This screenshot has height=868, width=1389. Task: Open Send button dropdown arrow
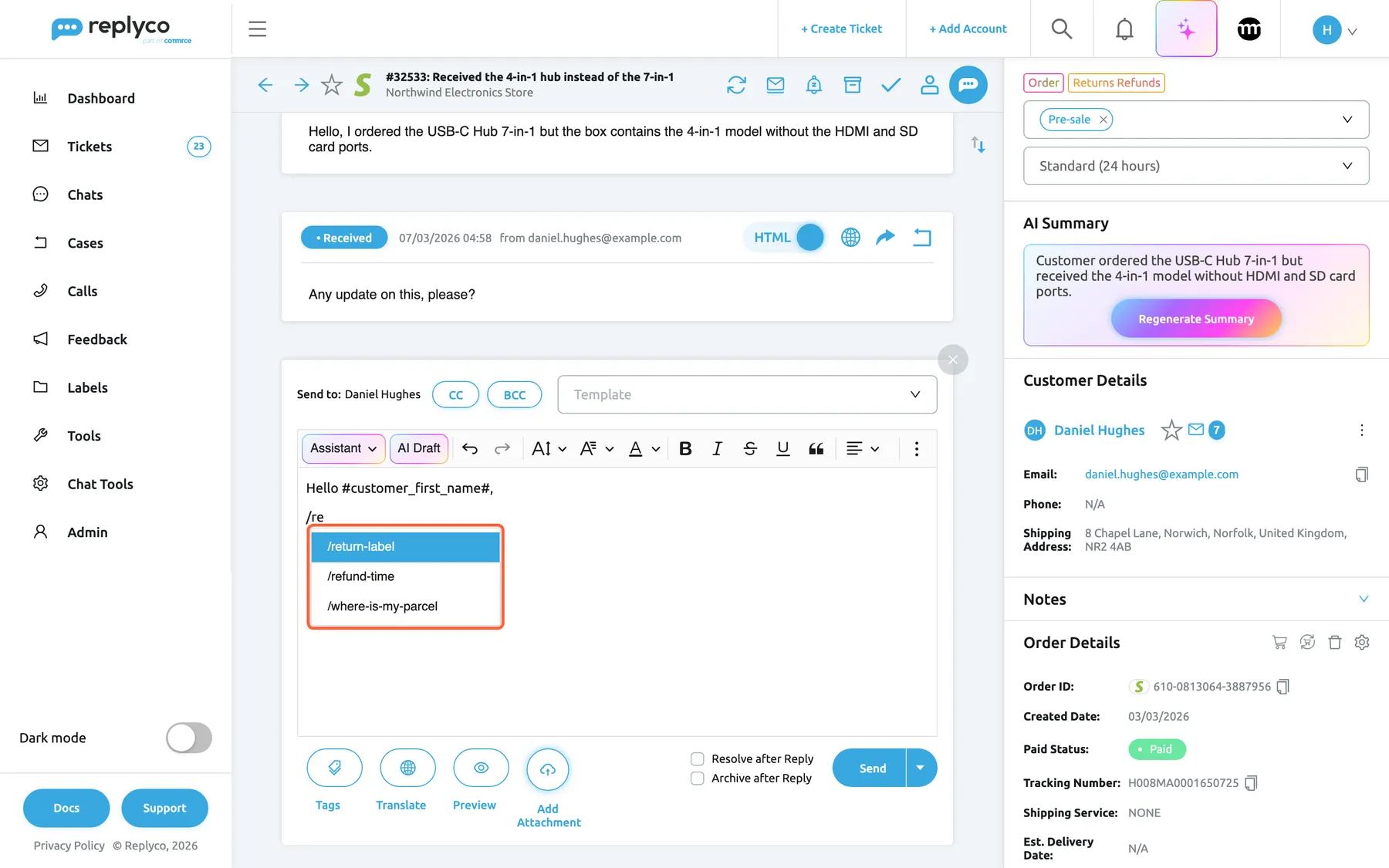click(x=921, y=768)
